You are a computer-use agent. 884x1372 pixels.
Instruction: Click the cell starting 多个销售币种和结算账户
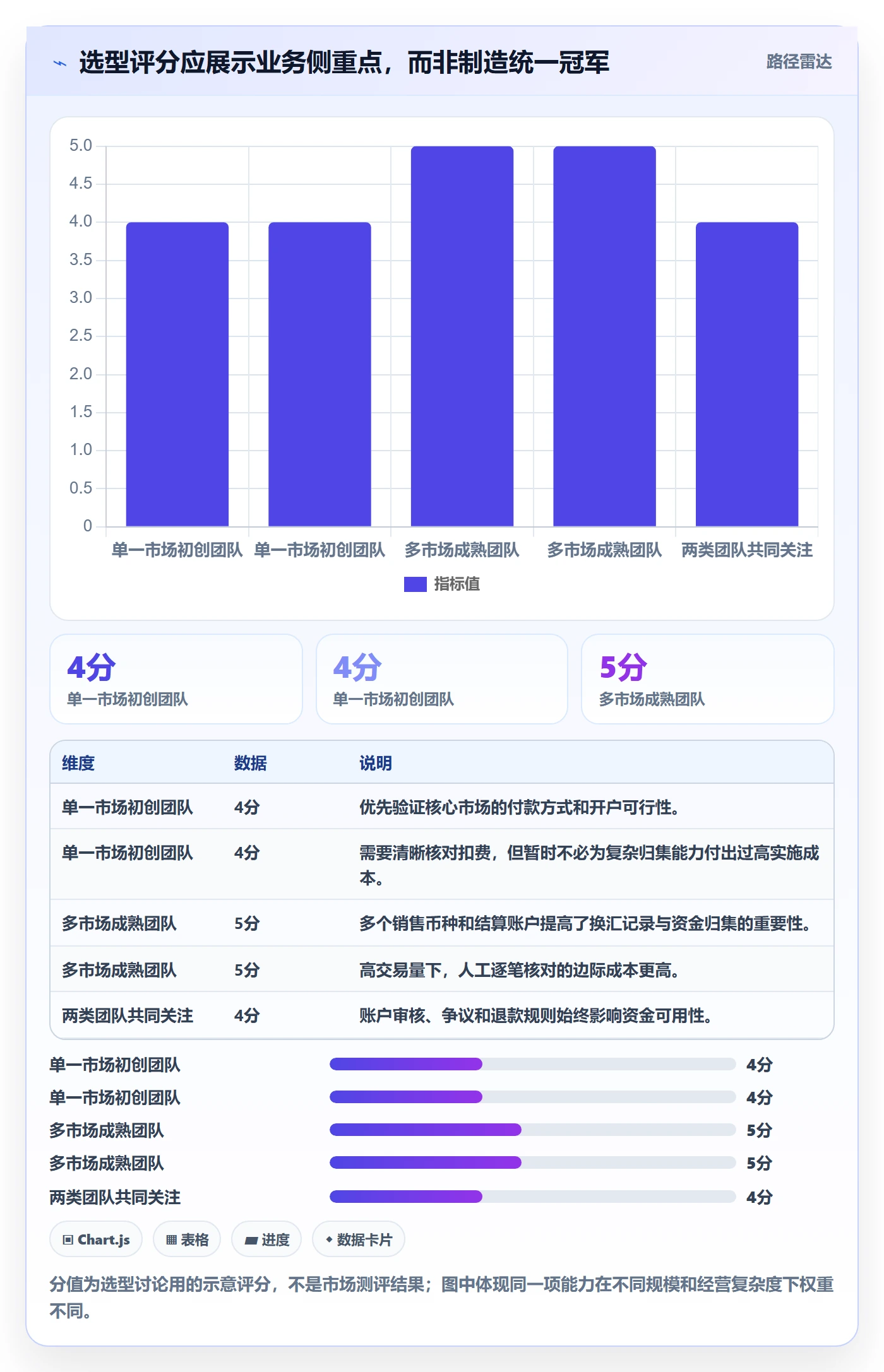pos(585,923)
